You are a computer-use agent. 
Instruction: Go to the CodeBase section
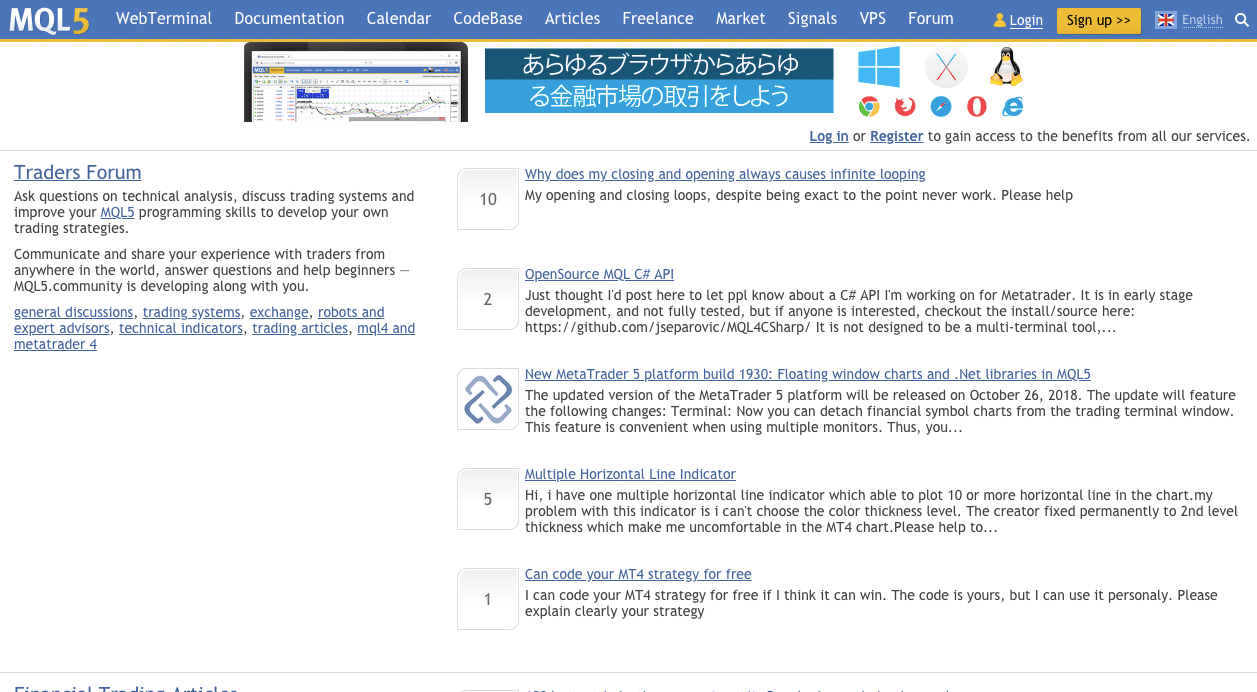(488, 19)
